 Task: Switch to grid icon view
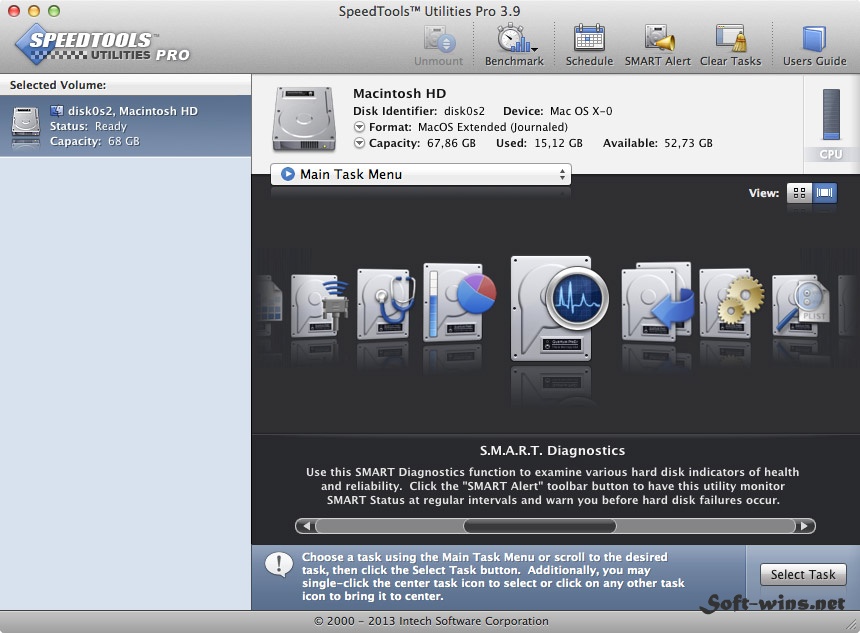point(799,193)
